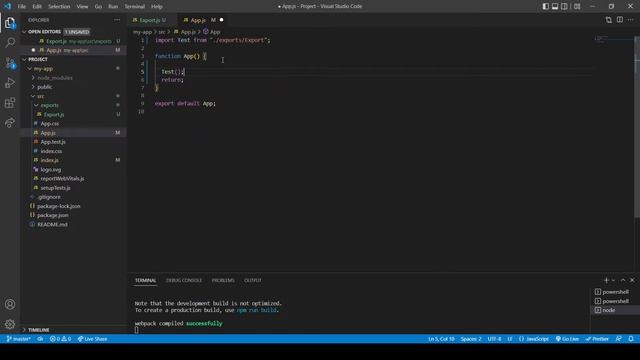Open the Terminal menu
The image size is (640, 360).
tap(135, 7)
